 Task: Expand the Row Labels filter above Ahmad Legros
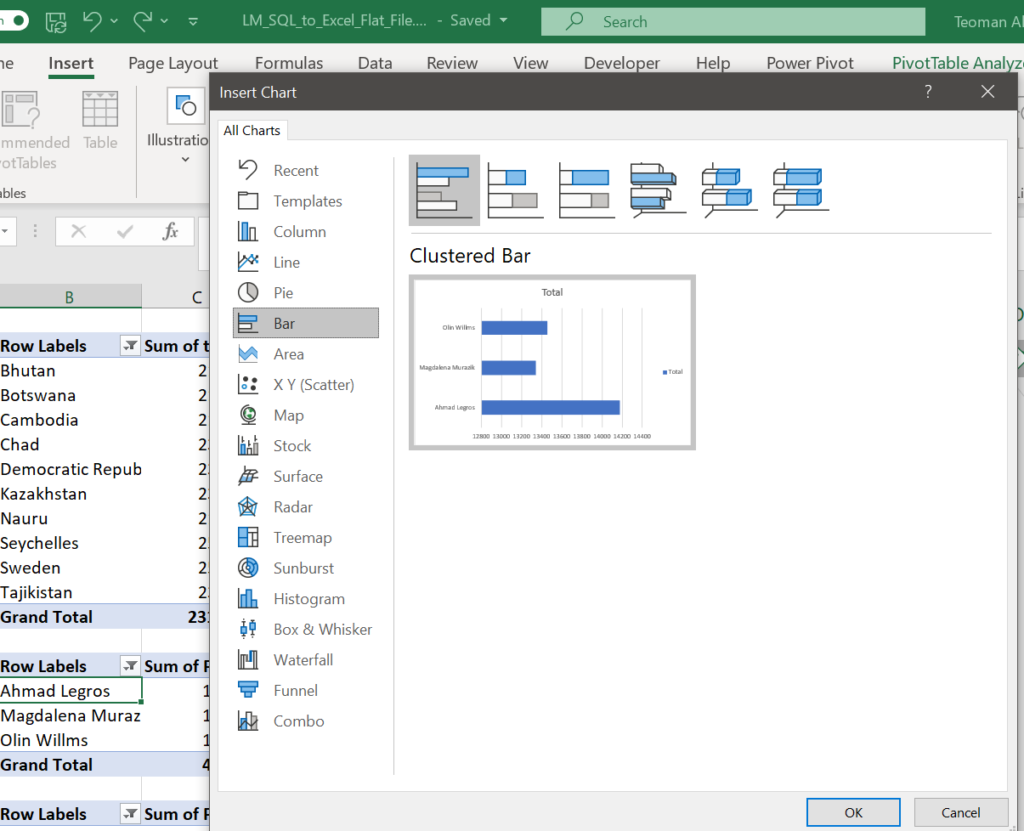click(x=130, y=666)
